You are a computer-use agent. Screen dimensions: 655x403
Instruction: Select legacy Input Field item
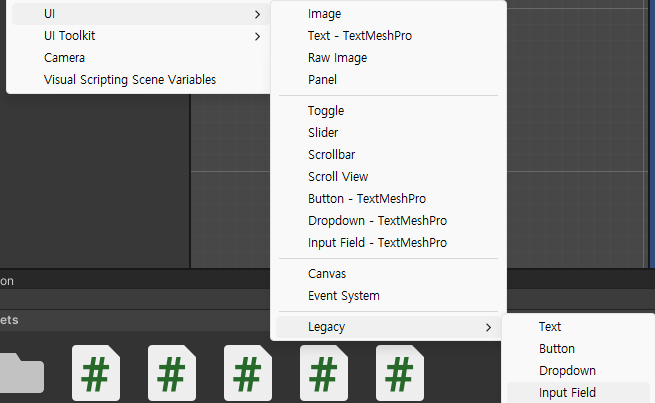pyautogui.click(x=579, y=393)
